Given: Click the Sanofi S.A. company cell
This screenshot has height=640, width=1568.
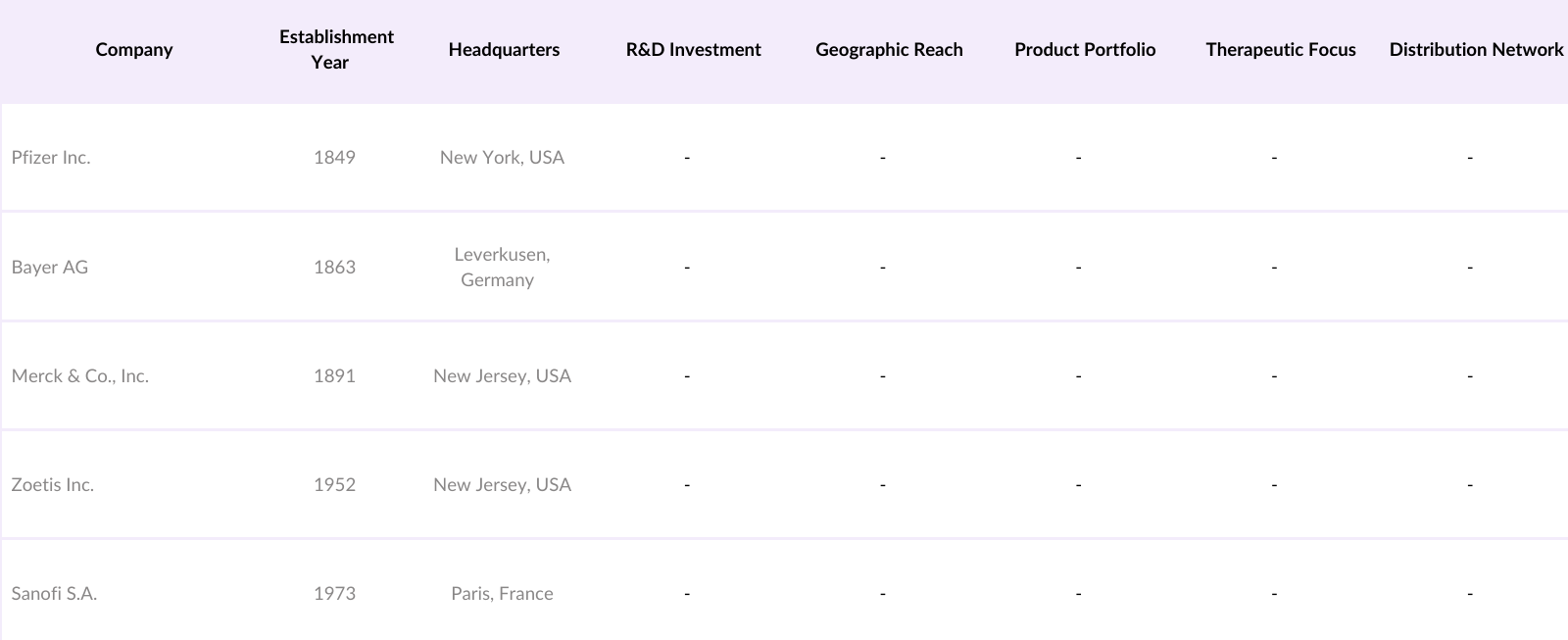Looking at the screenshot, I should click(54, 594).
